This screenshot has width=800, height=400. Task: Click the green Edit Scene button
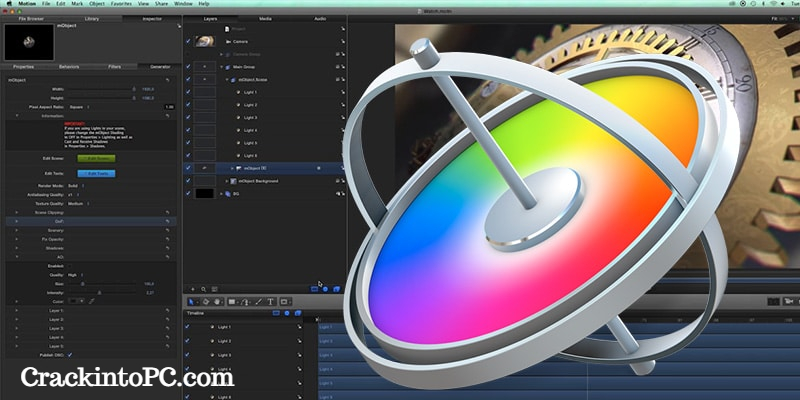tap(96, 159)
